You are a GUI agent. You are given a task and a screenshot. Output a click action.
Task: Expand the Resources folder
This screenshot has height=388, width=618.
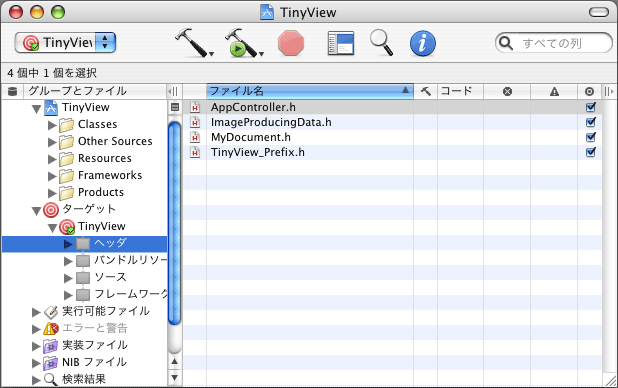pyautogui.click(x=52, y=159)
